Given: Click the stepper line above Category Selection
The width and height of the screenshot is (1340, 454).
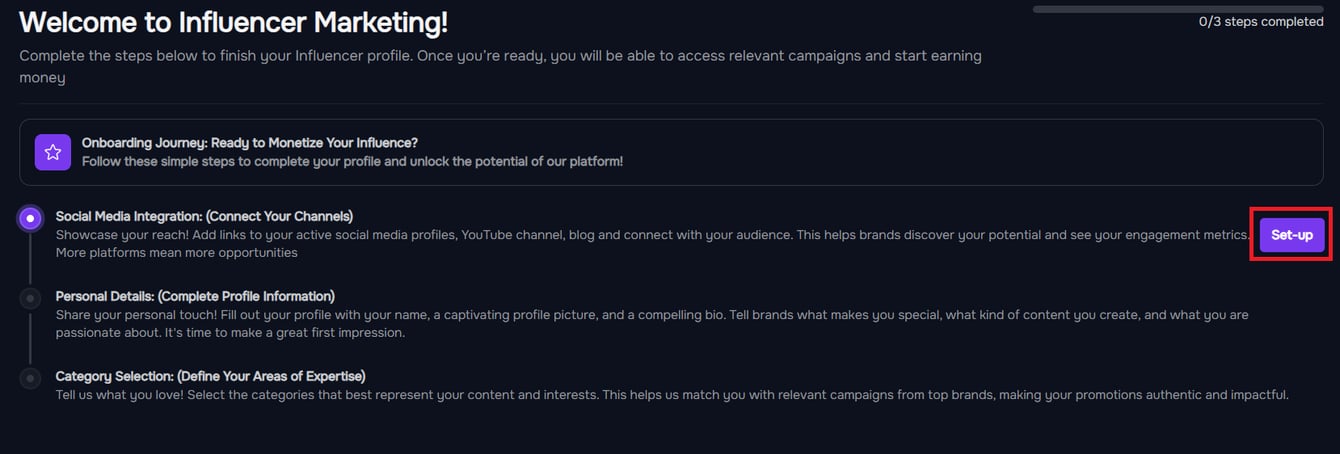Looking at the screenshot, I should [31, 338].
